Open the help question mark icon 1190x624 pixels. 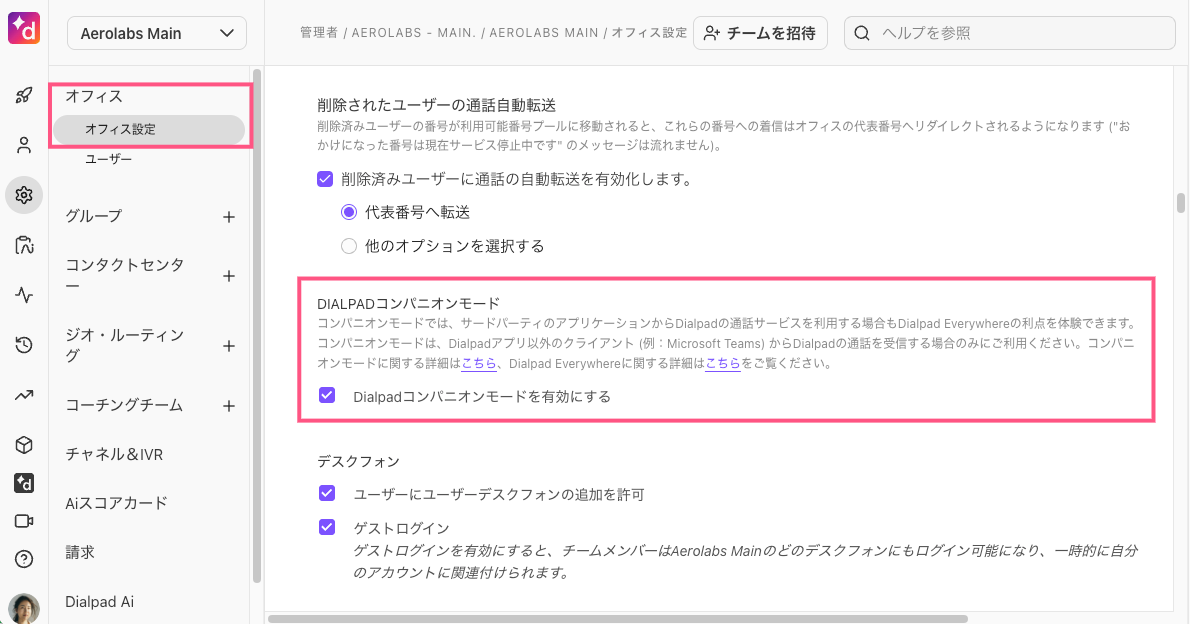pos(24,559)
